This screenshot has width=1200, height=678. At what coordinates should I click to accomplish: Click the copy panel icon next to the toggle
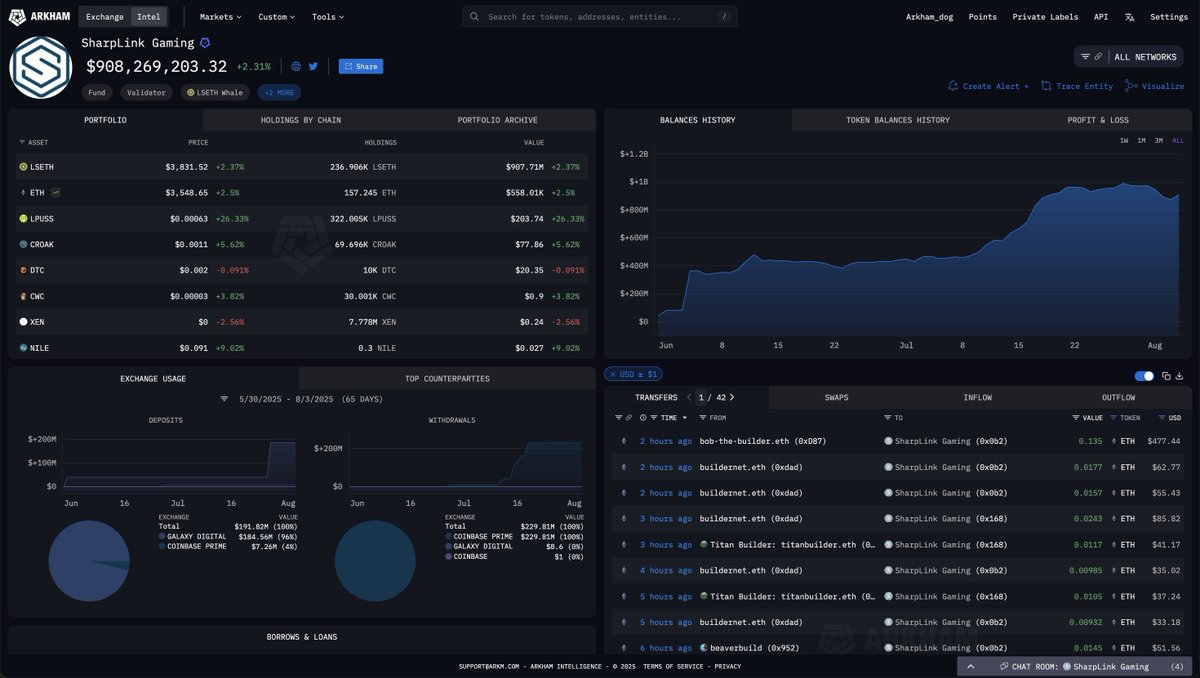click(x=1166, y=376)
